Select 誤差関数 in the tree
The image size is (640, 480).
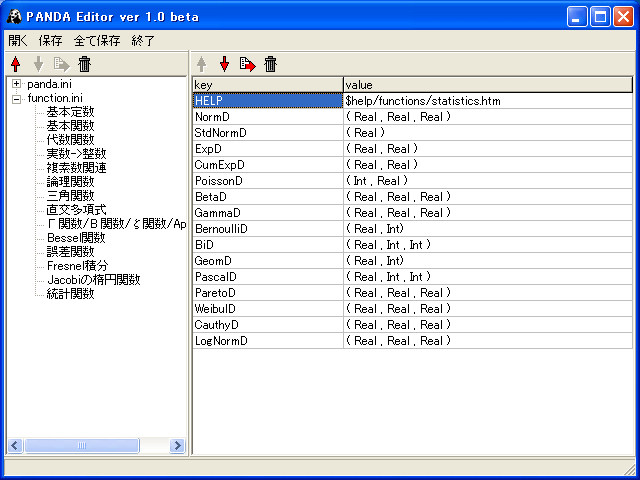(70, 251)
